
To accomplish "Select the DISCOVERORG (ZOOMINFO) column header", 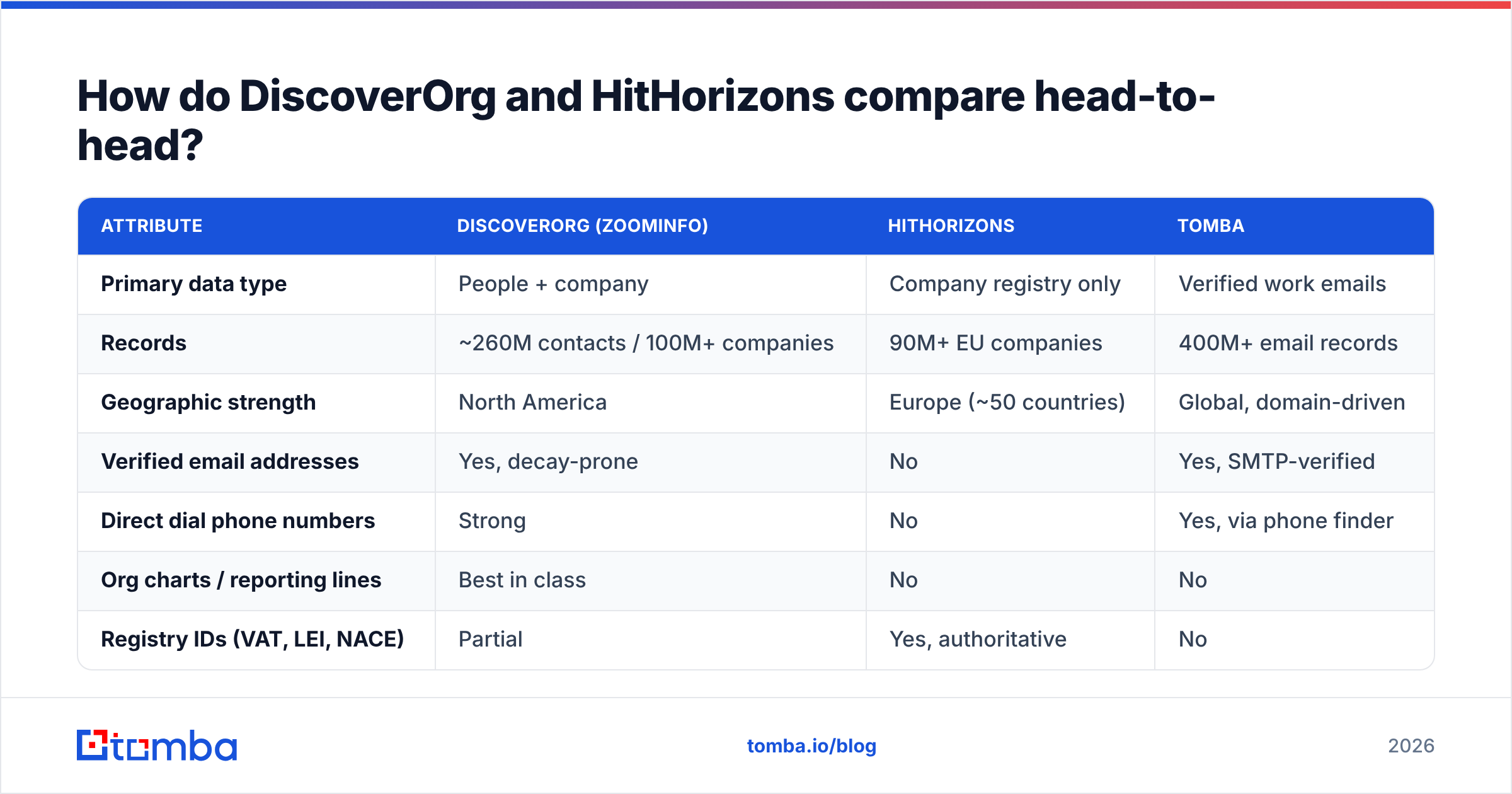I will point(583,226).
